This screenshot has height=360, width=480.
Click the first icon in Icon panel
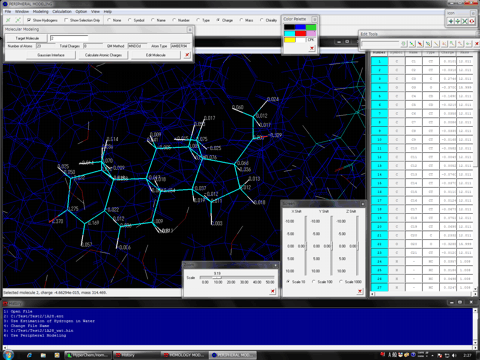[451, 21]
